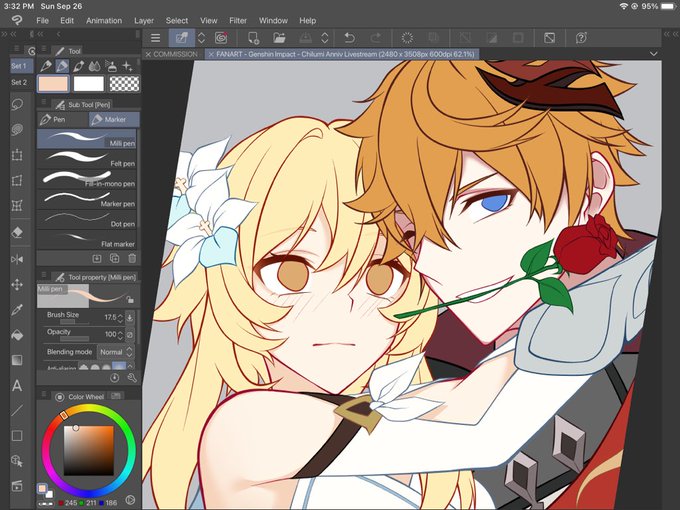Pick the Eraser tool
680x510 pixels.
click(17, 232)
